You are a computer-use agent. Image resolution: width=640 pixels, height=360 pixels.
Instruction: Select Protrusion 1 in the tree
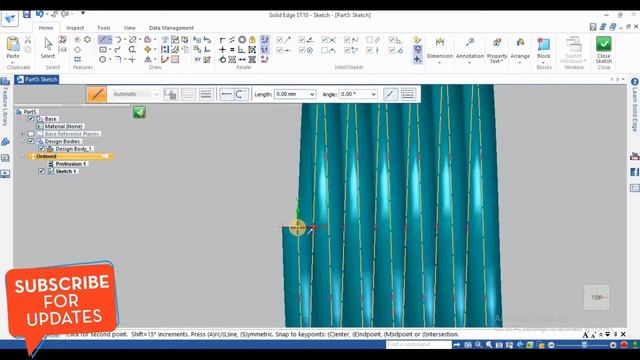pos(71,164)
